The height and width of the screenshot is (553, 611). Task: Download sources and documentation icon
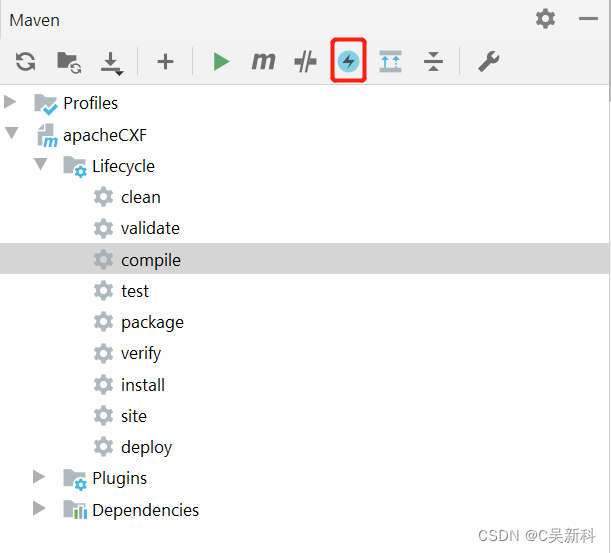click(112, 63)
